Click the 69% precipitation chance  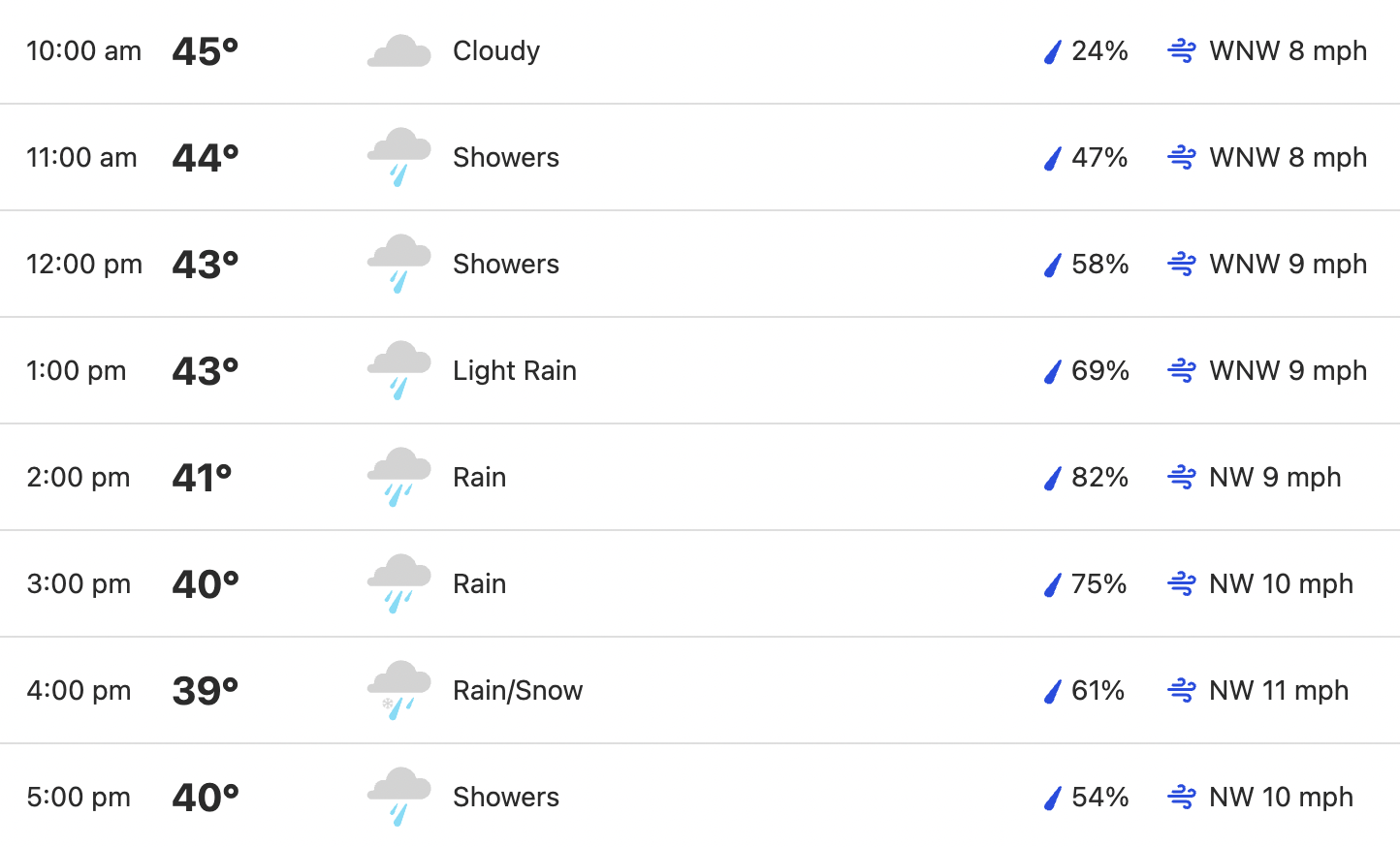click(x=1100, y=370)
